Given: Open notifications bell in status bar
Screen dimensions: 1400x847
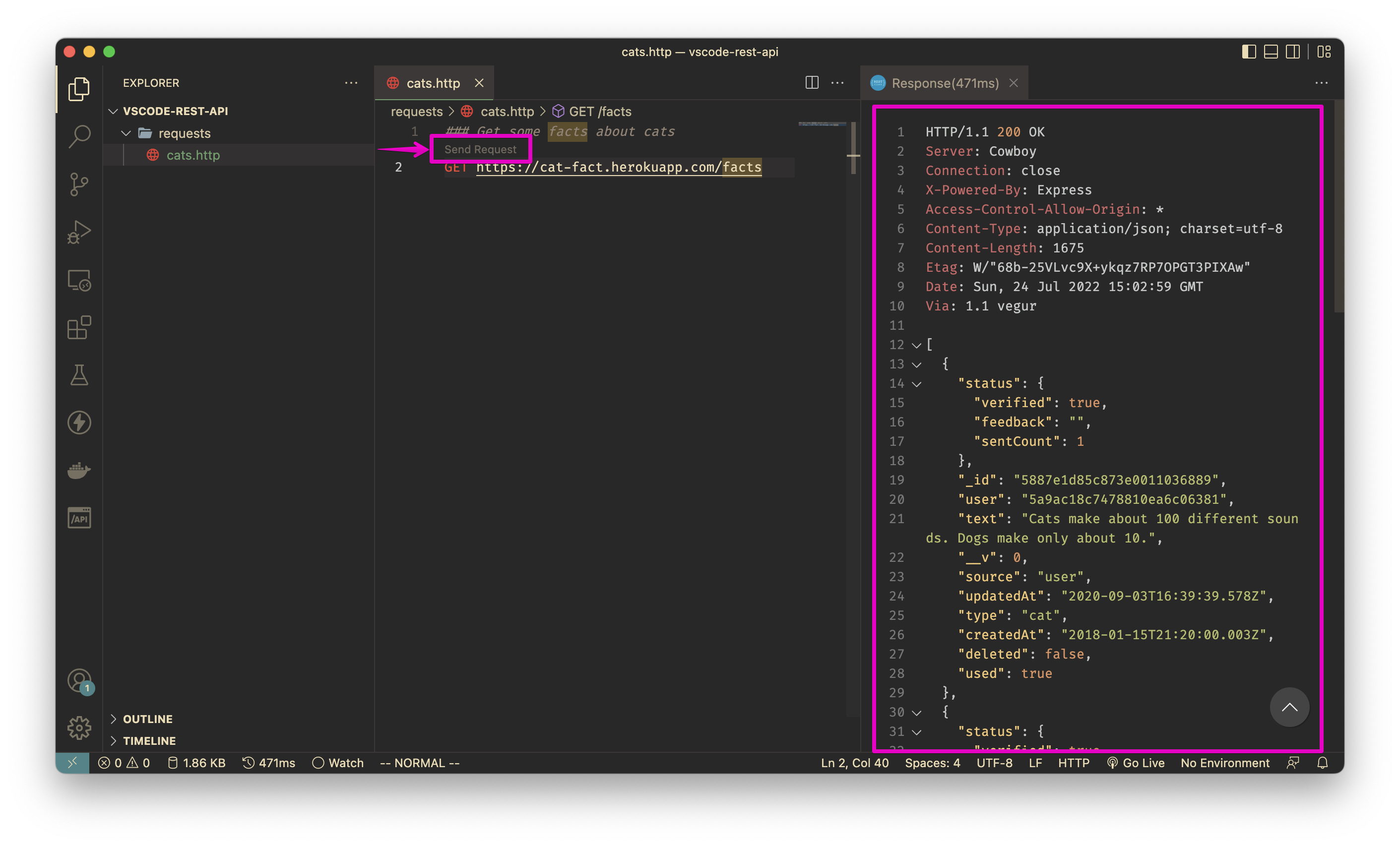Looking at the screenshot, I should click(x=1322, y=762).
